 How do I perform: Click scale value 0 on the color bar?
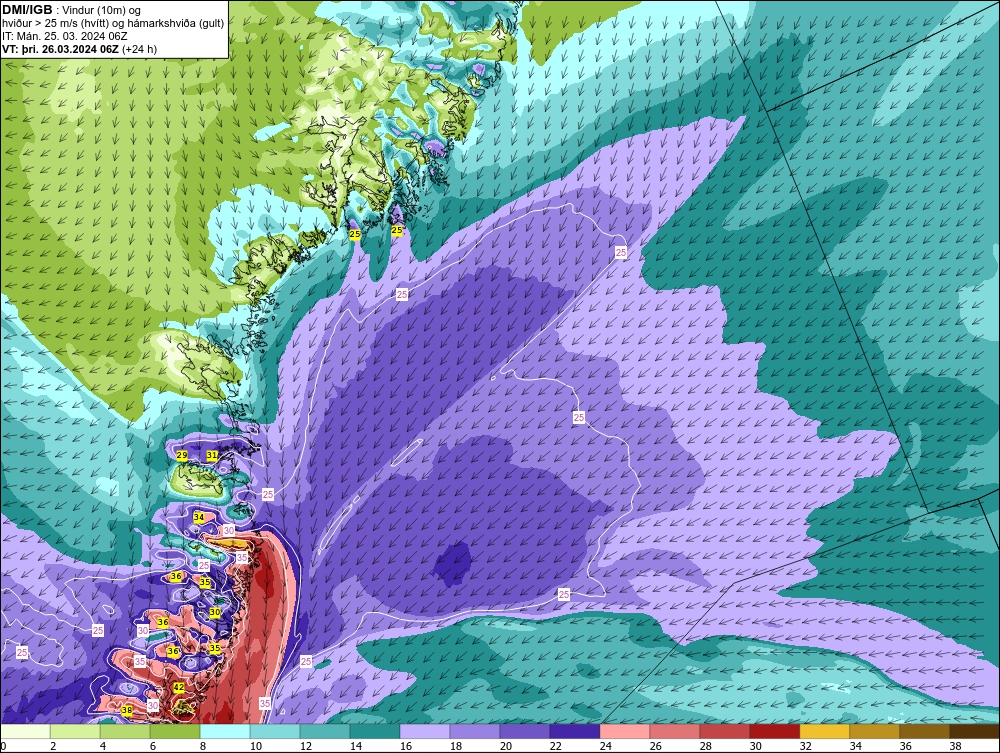tap(3, 746)
